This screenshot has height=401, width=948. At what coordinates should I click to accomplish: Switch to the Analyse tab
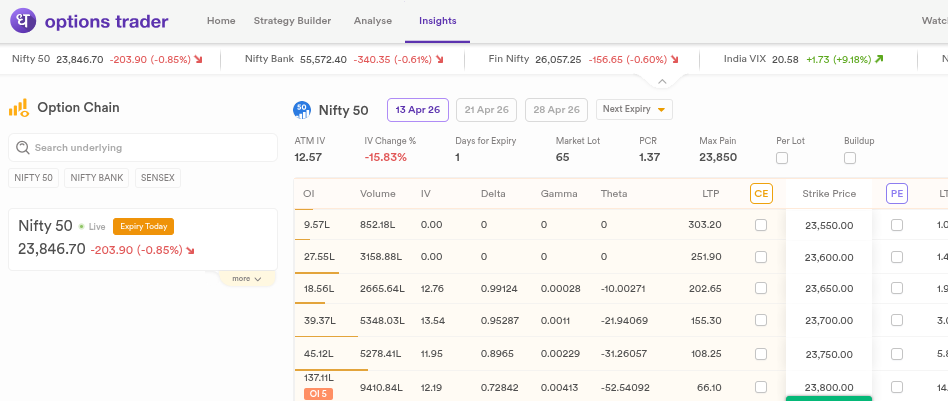373,21
